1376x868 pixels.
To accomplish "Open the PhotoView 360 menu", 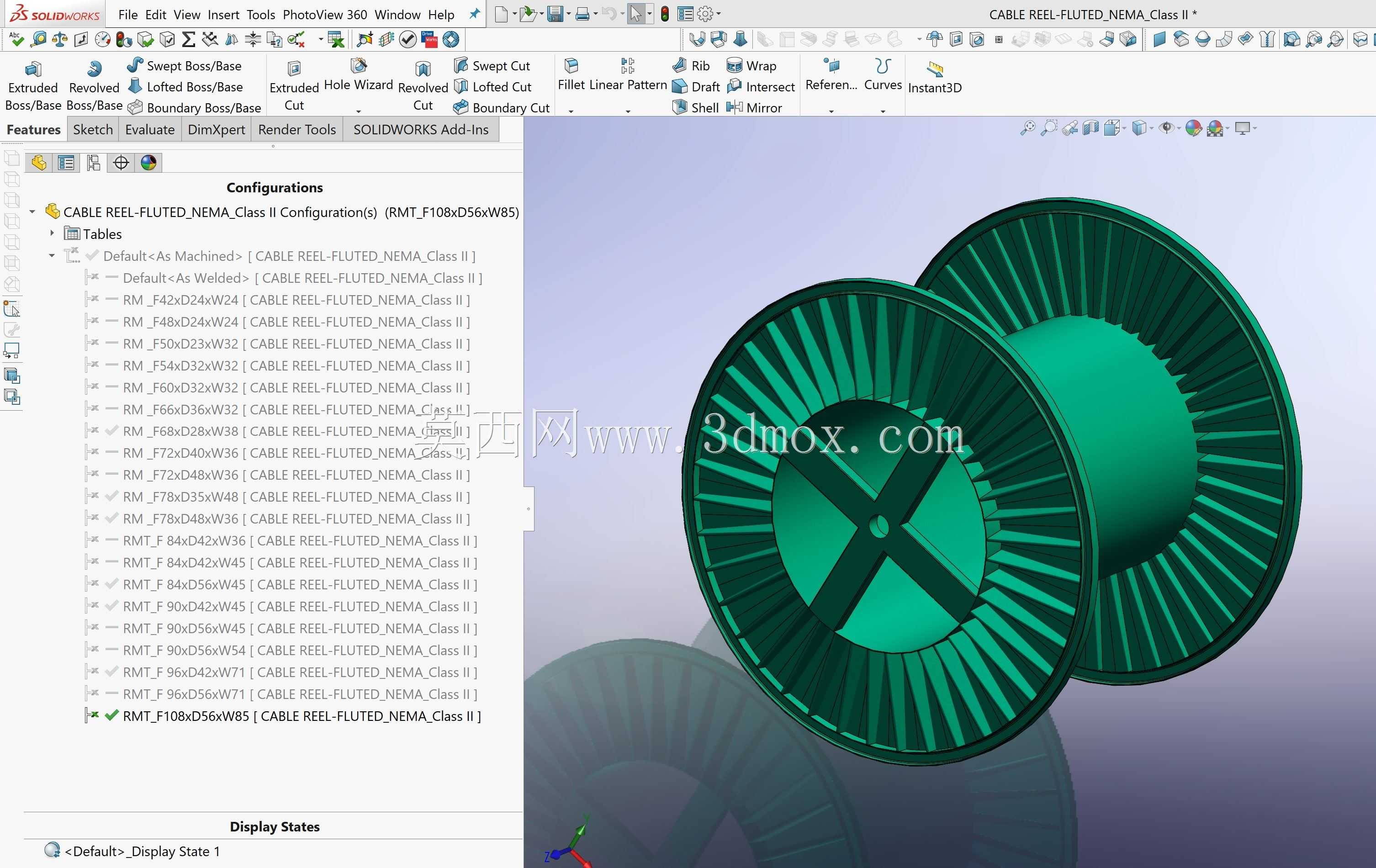I will (324, 15).
